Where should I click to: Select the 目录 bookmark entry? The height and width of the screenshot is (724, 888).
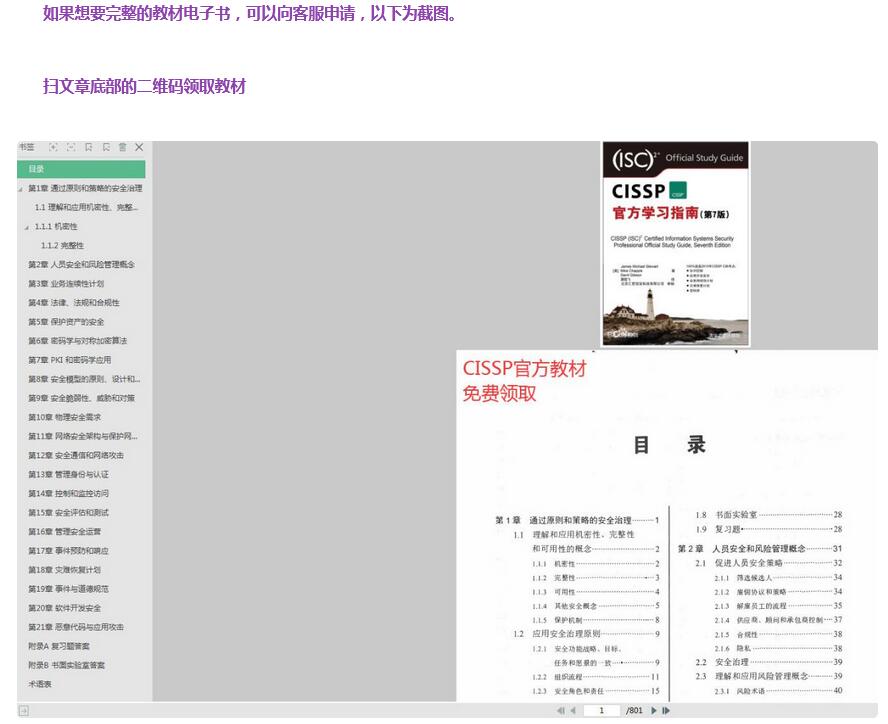81,169
